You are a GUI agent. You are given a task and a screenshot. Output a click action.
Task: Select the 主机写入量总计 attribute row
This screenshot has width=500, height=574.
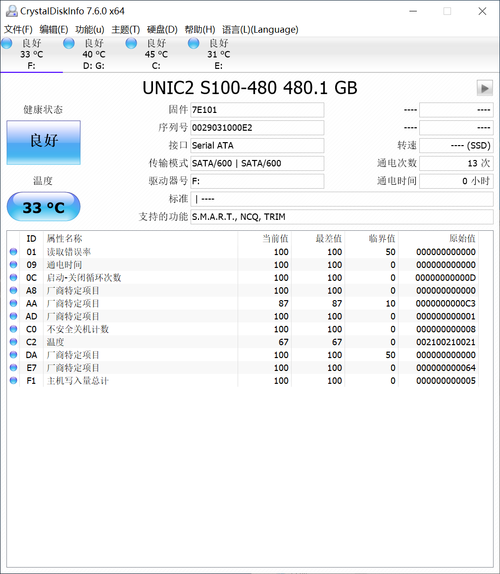pyautogui.click(x=243, y=381)
